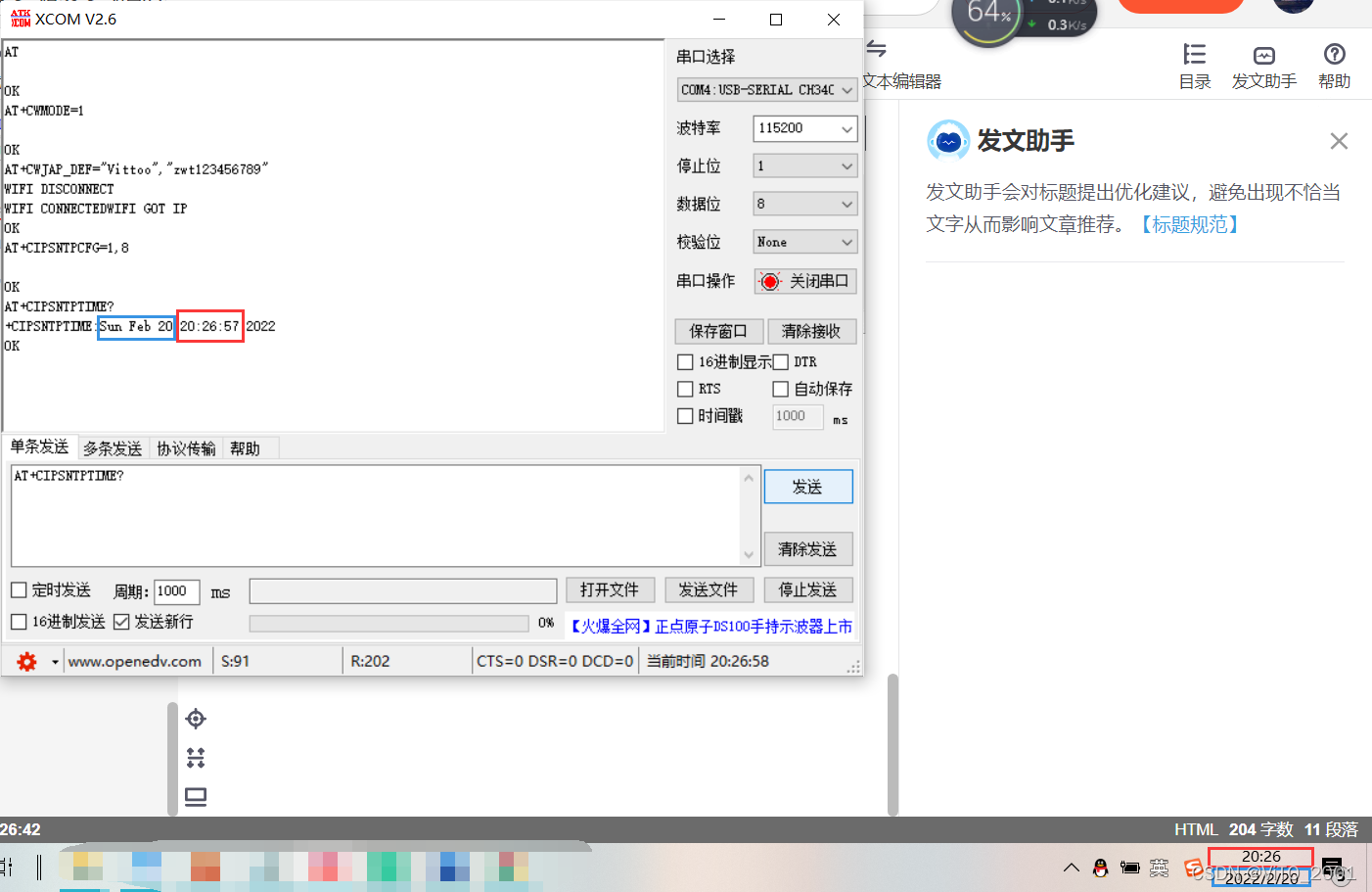Click the XCOM app icon in title bar
The height and width of the screenshot is (892, 1372).
coord(21,19)
